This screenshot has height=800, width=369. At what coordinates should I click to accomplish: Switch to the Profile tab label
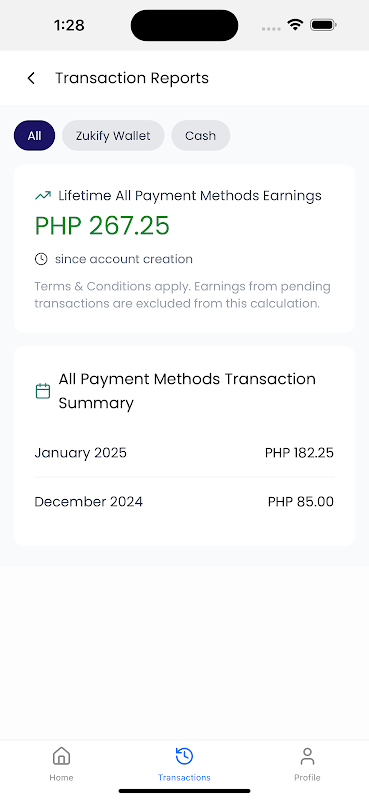pyautogui.click(x=307, y=778)
